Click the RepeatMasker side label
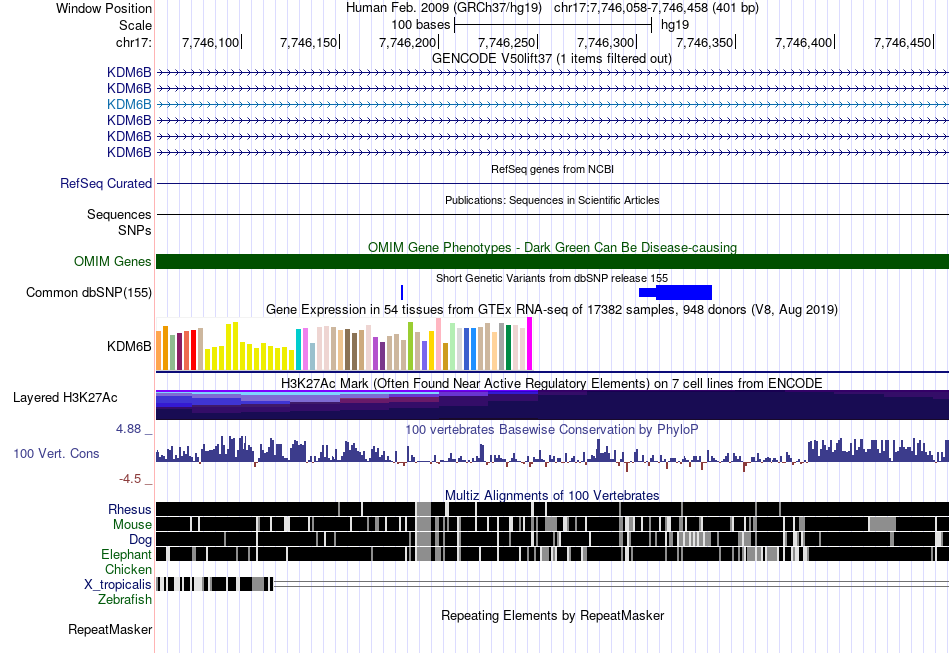The height and width of the screenshot is (653, 950). pos(110,630)
